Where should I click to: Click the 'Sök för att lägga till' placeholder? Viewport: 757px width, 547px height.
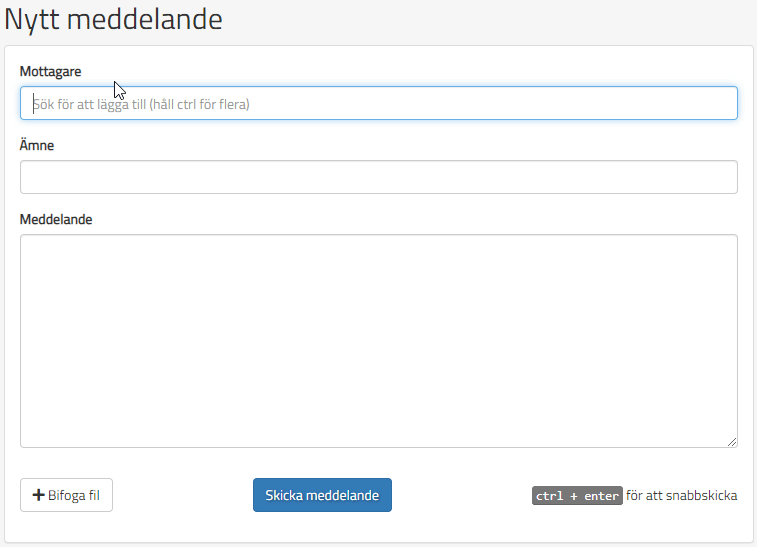(141, 103)
